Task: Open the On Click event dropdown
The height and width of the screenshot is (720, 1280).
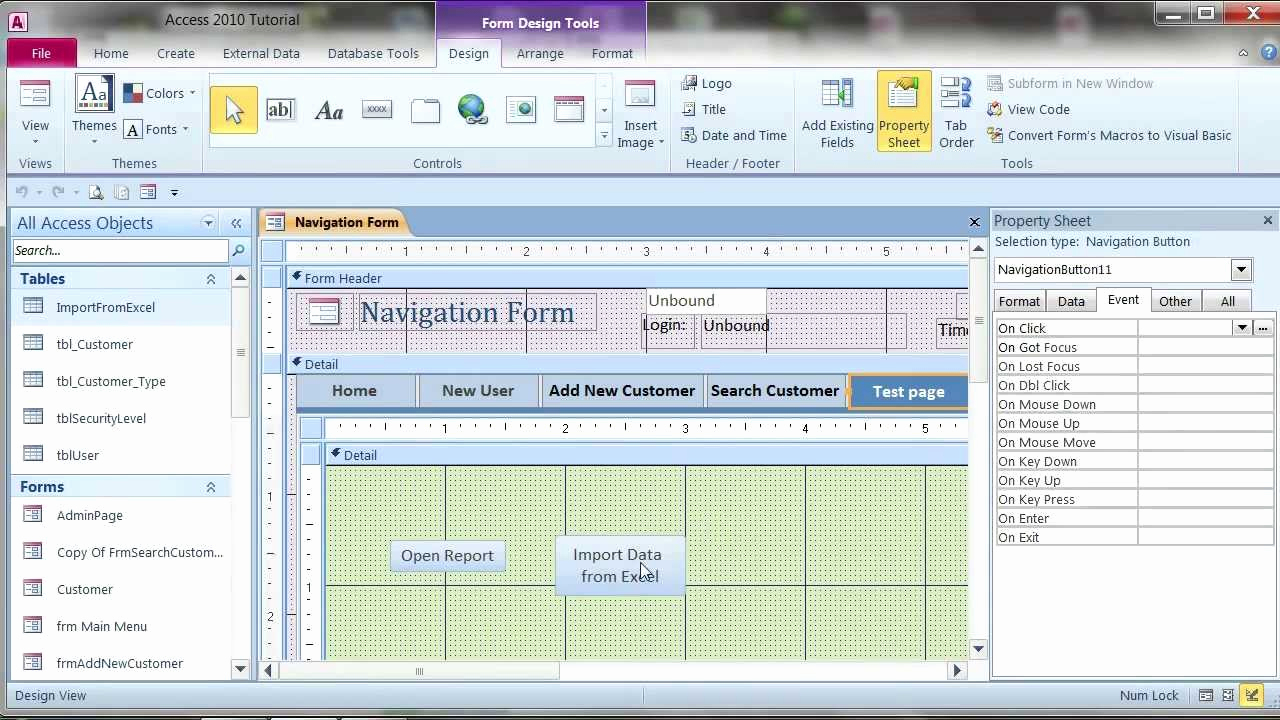Action: (x=1241, y=328)
